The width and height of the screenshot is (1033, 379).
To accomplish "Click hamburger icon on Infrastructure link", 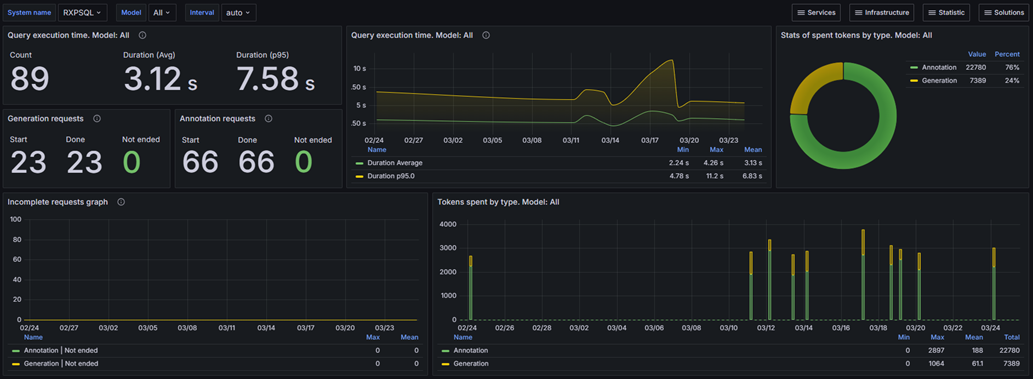I will click(858, 13).
